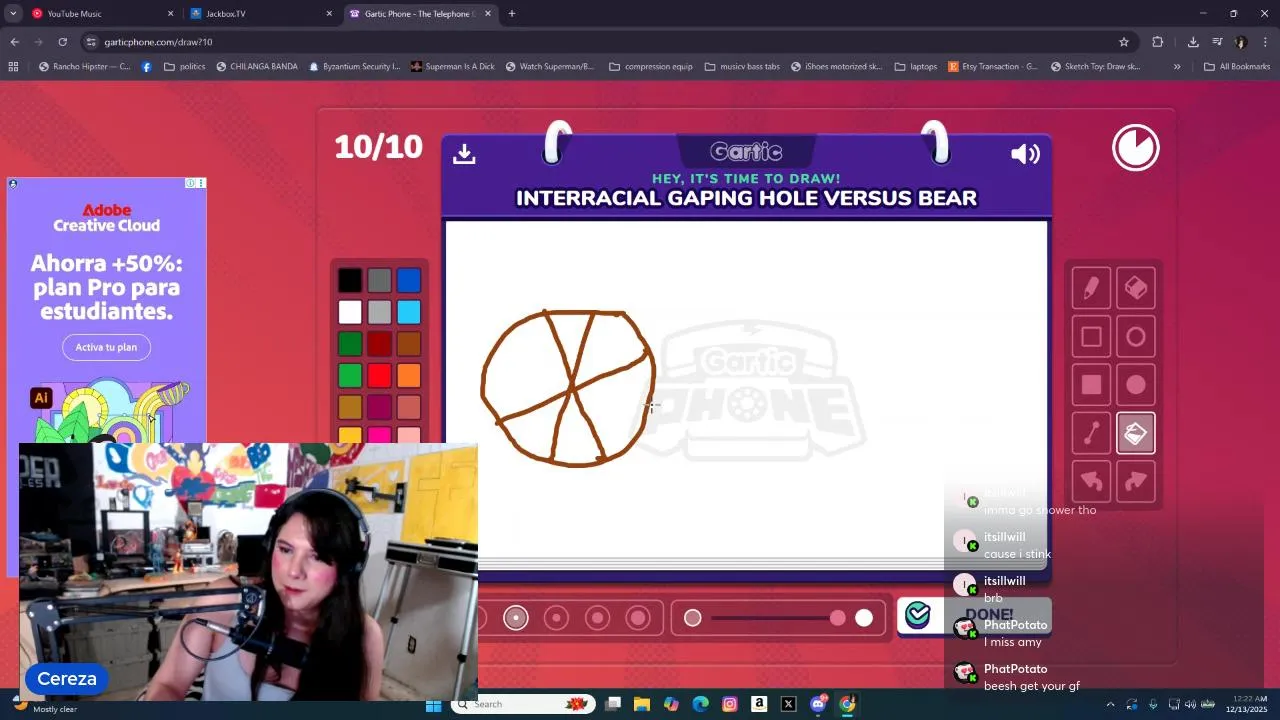Switch to the YouTube Music tab
Image resolution: width=1280 pixels, height=720 pixels.
click(102, 14)
